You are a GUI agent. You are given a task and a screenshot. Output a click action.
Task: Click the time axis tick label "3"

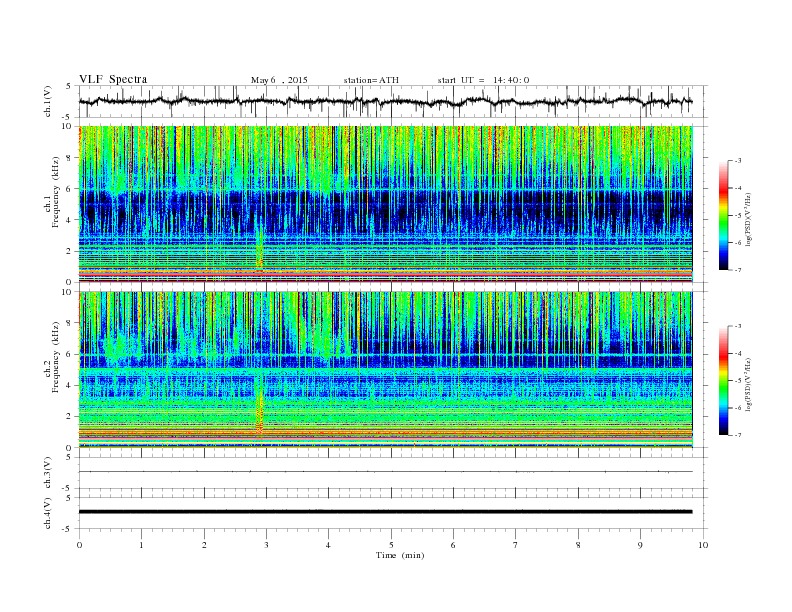266,545
